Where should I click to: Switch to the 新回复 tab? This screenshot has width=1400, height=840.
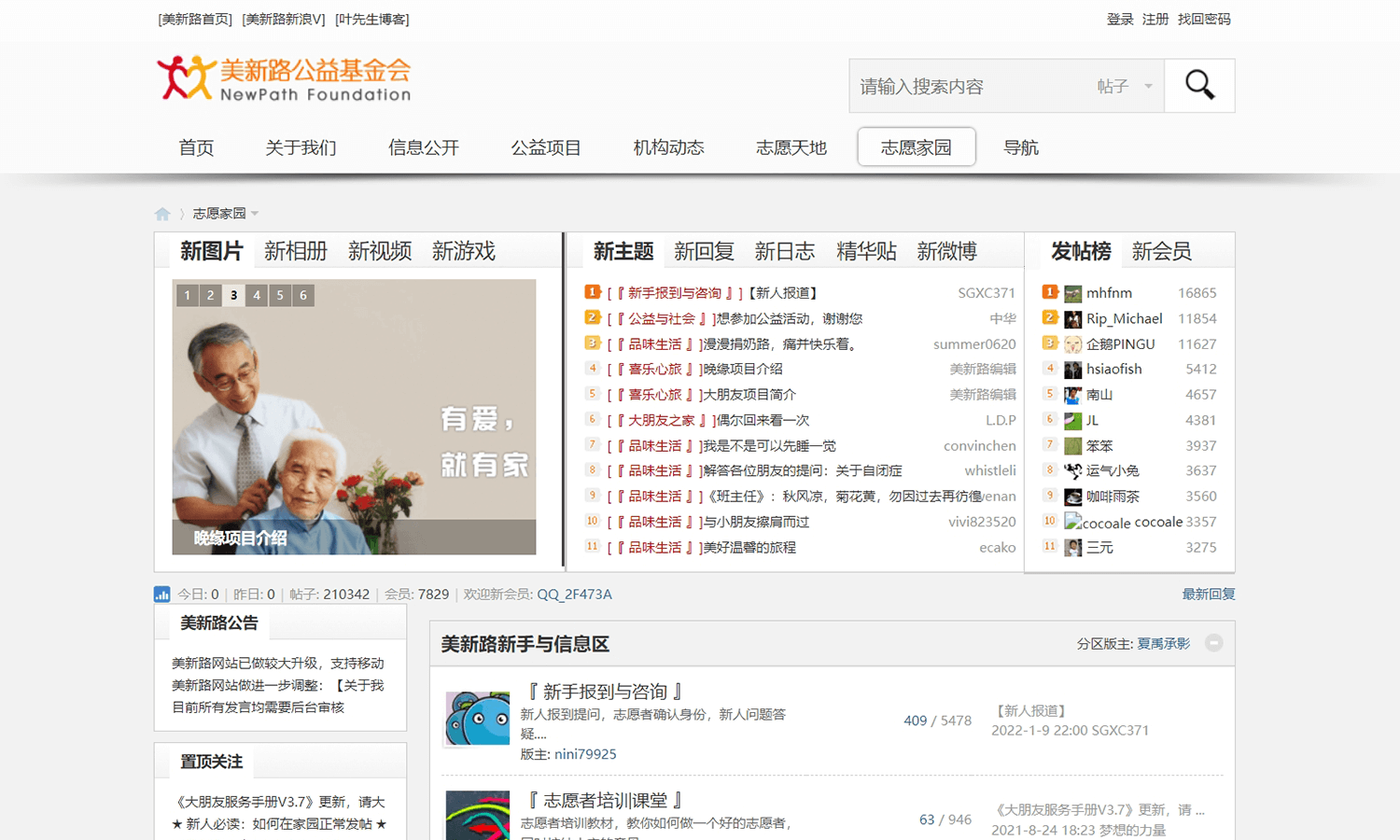[x=704, y=251]
